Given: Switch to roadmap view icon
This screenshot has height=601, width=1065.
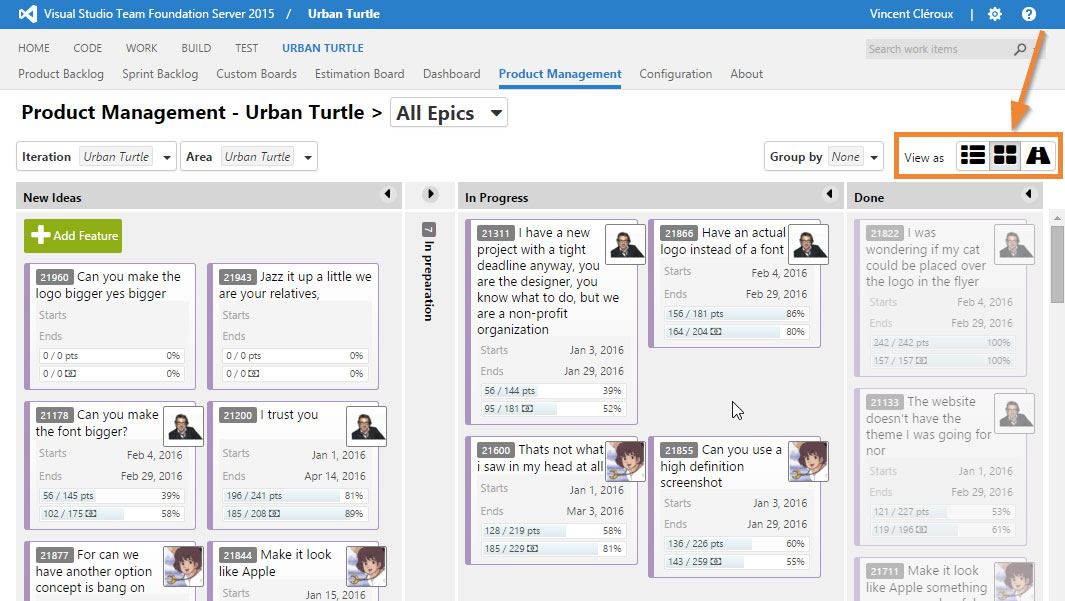Looking at the screenshot, I should pyautogui.click(x=1038, y=156).
